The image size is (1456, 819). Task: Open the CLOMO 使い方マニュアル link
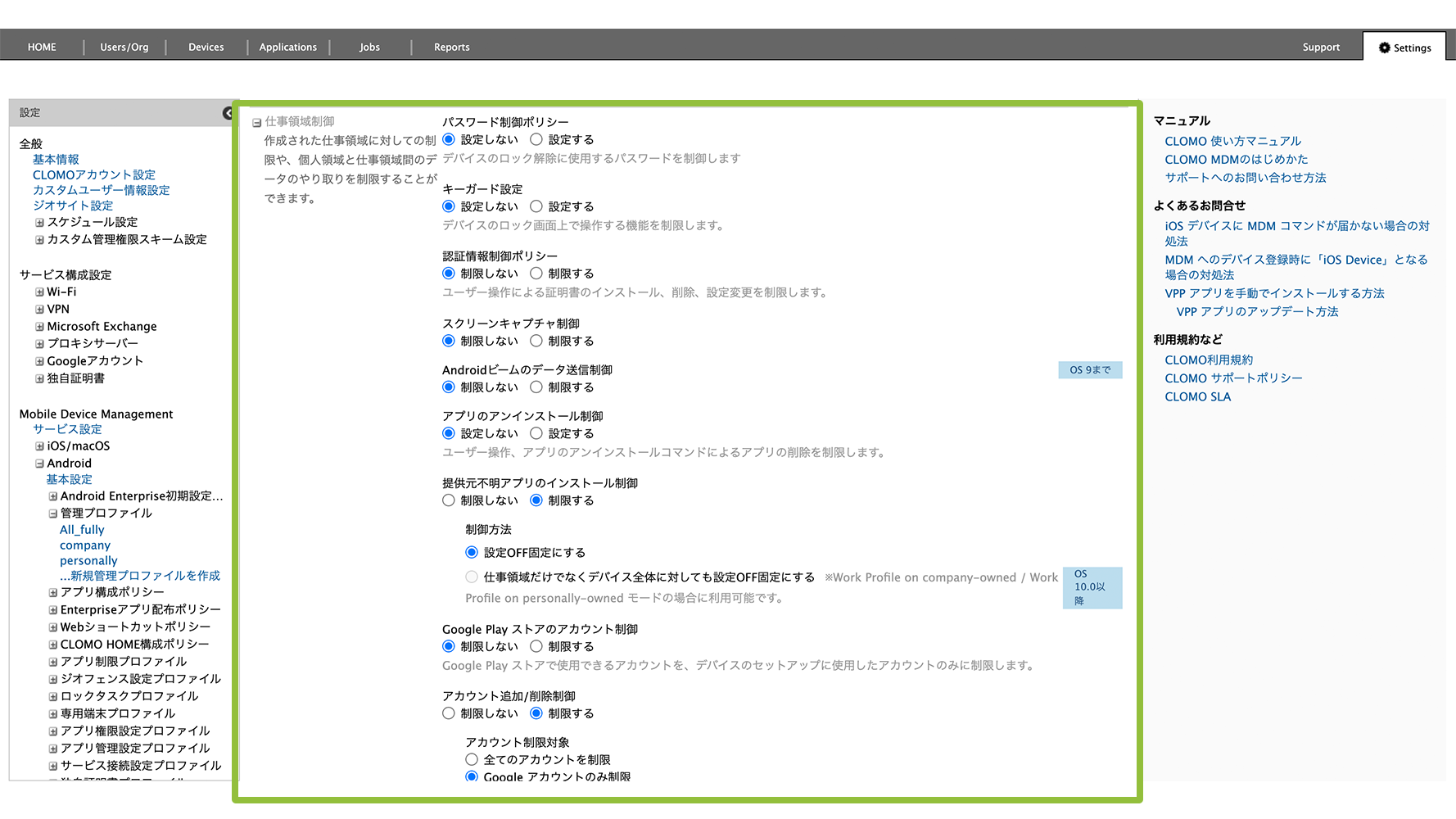(1232, 142)
